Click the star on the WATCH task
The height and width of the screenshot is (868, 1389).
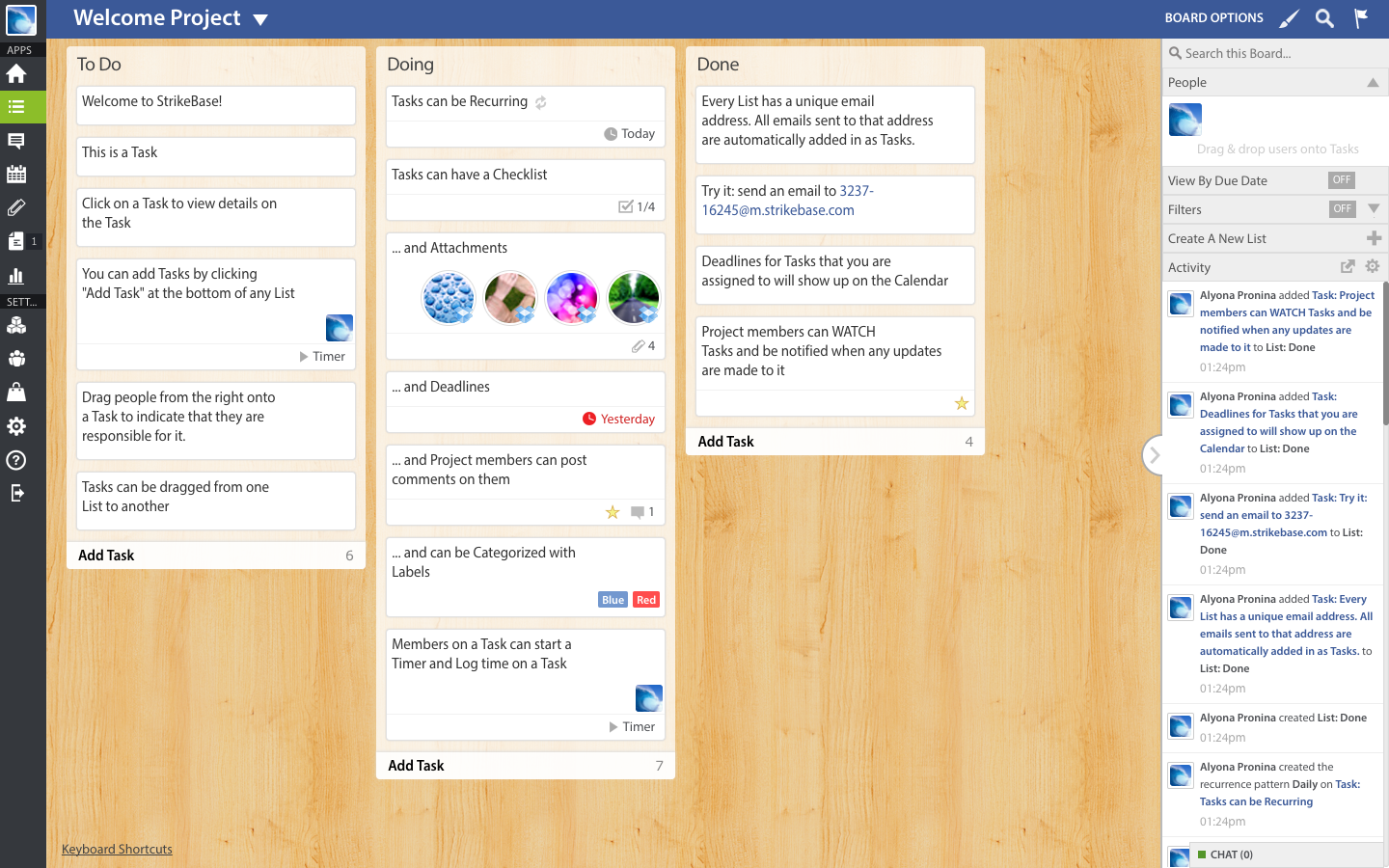point(962,403)
